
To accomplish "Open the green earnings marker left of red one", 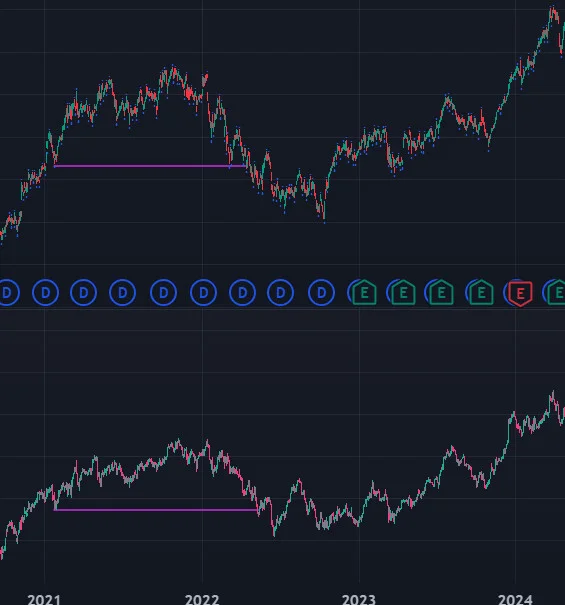I will [x=482, y=293].
